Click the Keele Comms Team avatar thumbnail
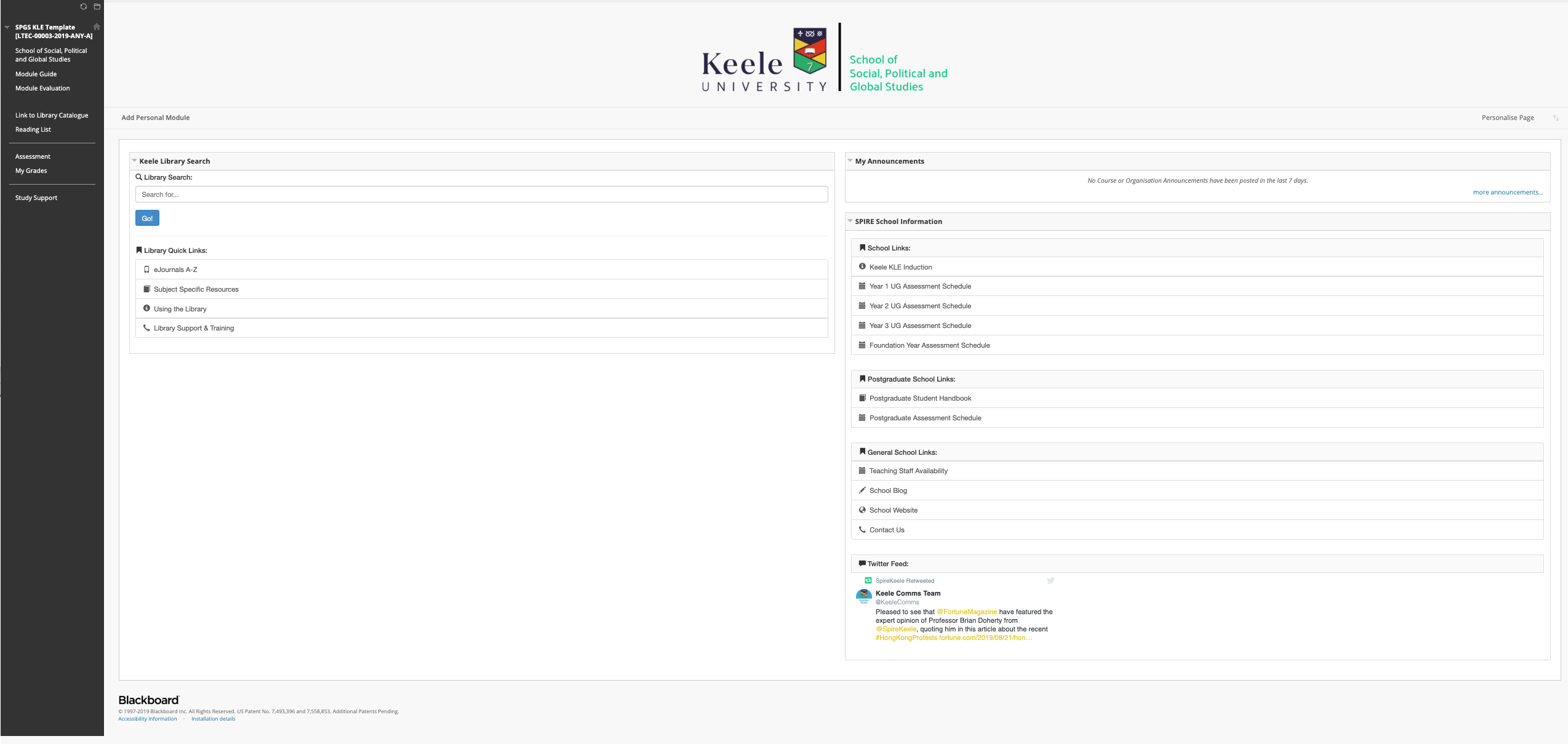1568x744 pixels. 863,596
